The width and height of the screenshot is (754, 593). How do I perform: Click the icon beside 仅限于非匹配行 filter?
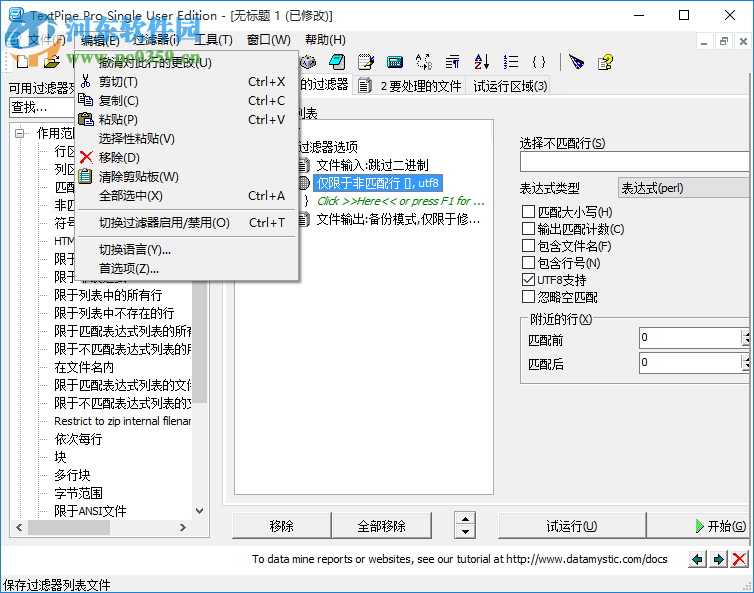tap(303, 183)
